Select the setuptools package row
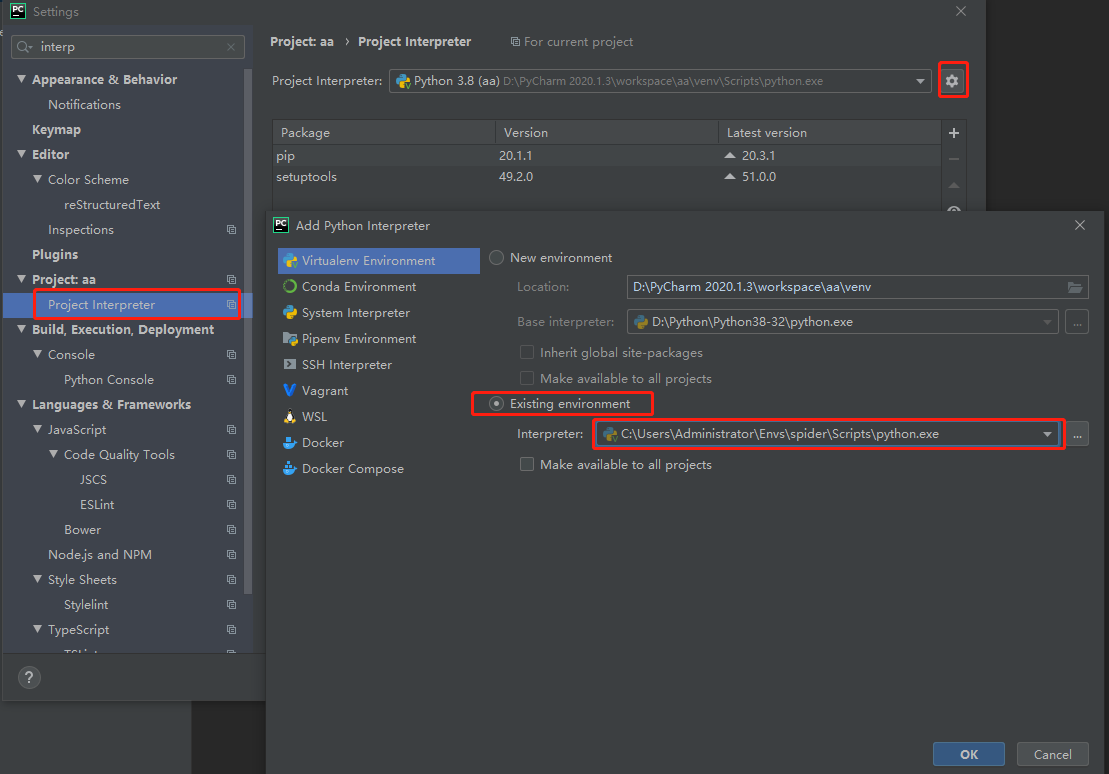The image size is (1109, 774). click(x=607, y=177)
